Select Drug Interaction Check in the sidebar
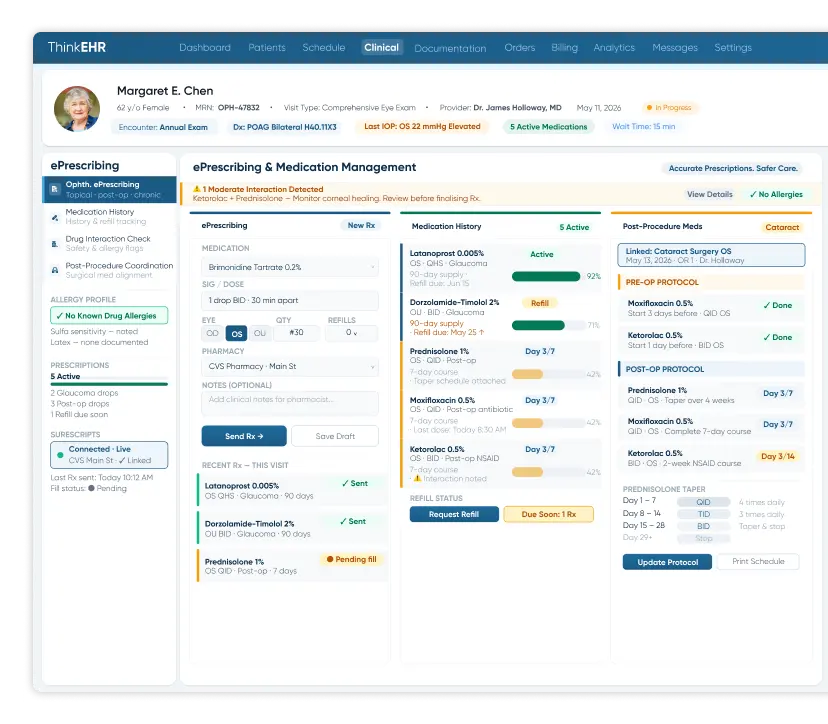 point(109,243)
